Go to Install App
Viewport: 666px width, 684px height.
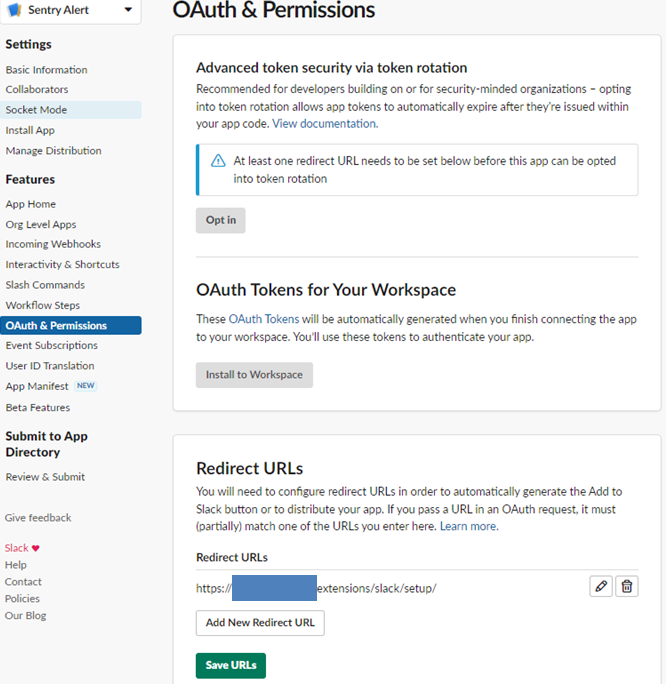click(30, 130)
